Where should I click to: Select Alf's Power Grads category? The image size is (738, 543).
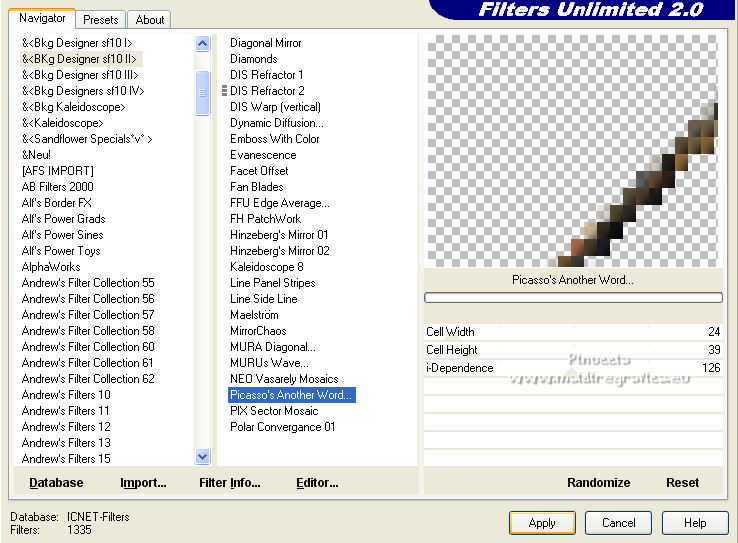[x=64, y=219]
